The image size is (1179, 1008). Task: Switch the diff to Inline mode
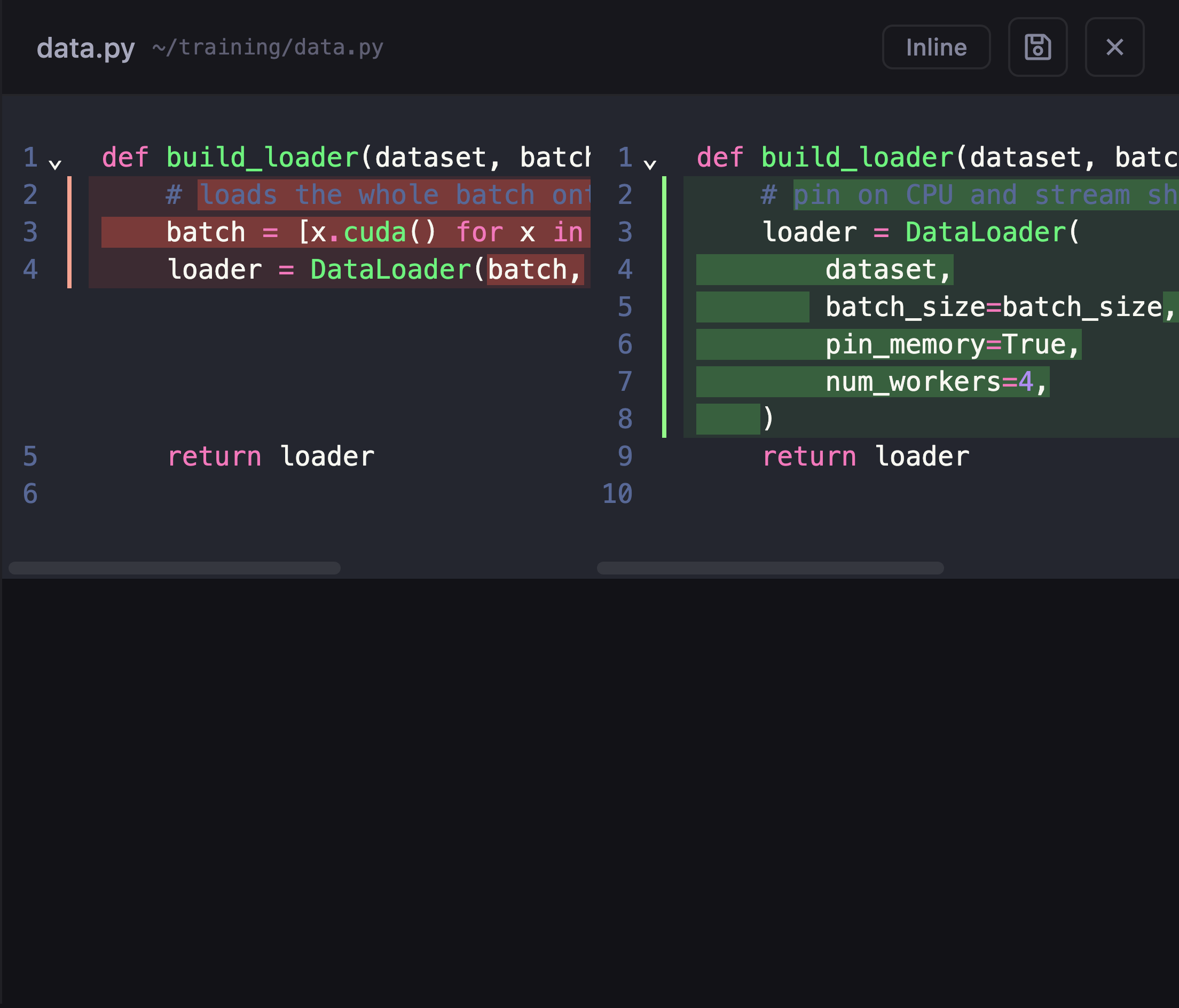coord(936,47)
